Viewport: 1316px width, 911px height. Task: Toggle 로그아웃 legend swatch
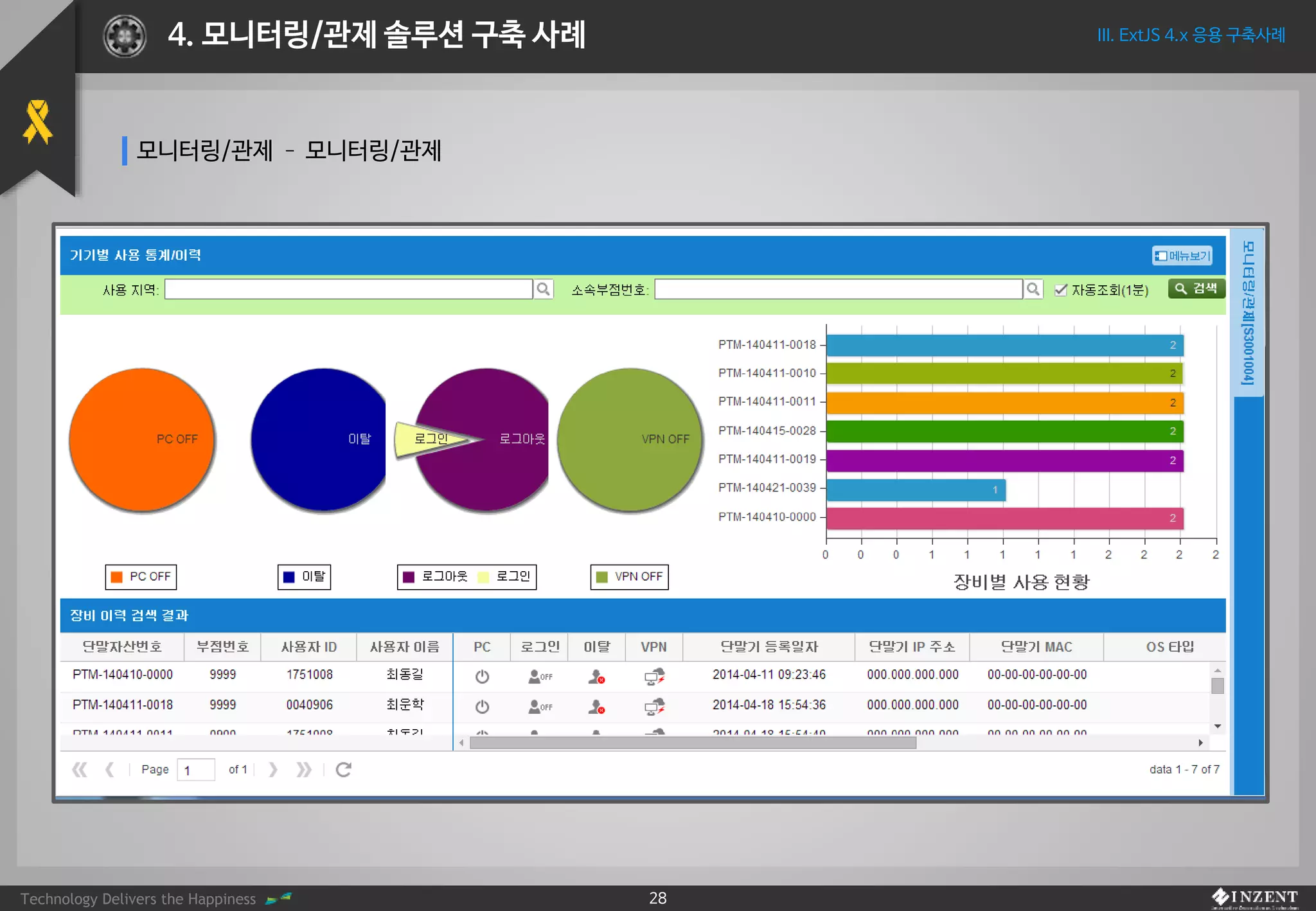tap(409, 577)
